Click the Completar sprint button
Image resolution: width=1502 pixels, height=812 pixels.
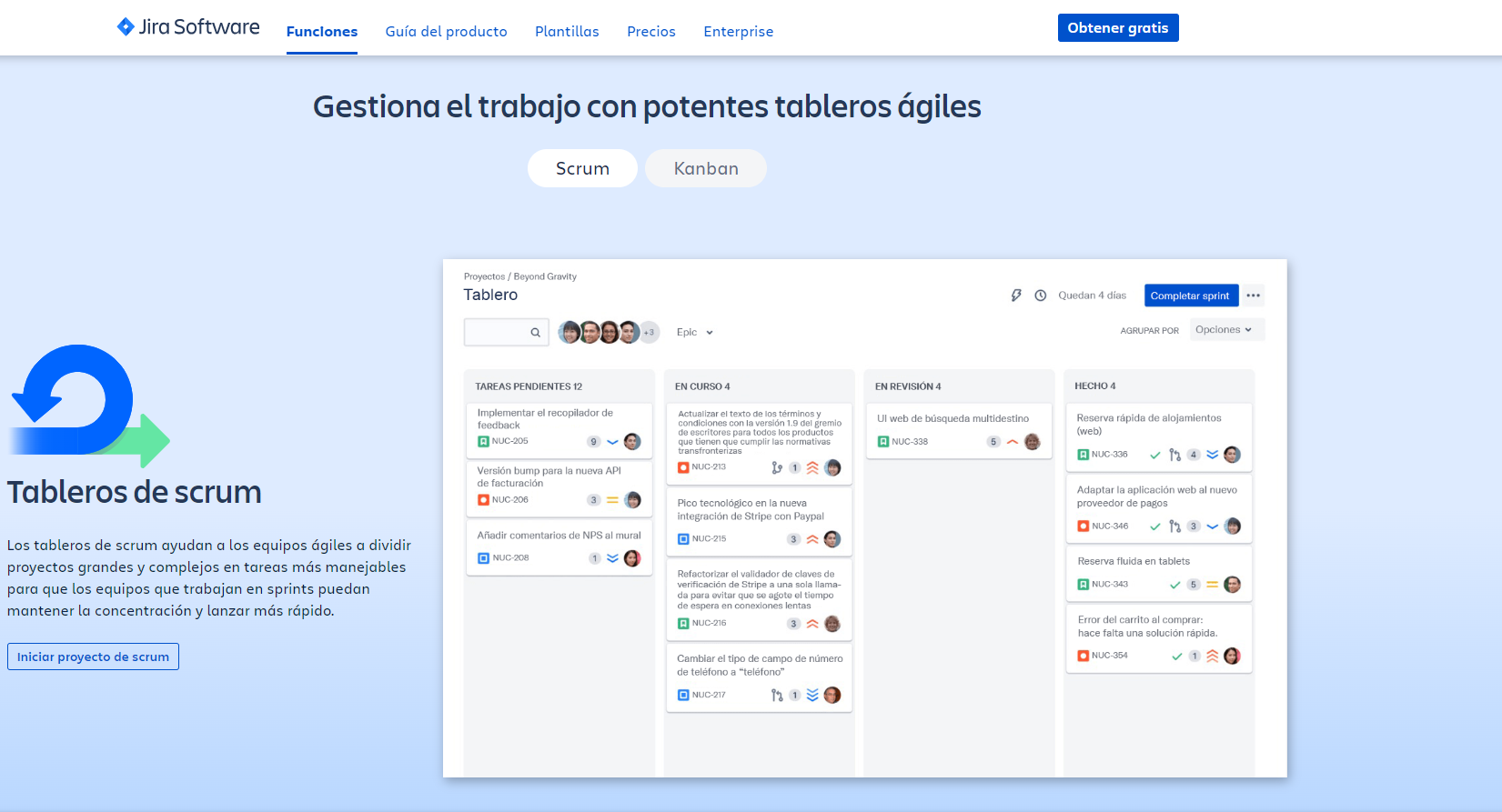(x=1190, y=296)
